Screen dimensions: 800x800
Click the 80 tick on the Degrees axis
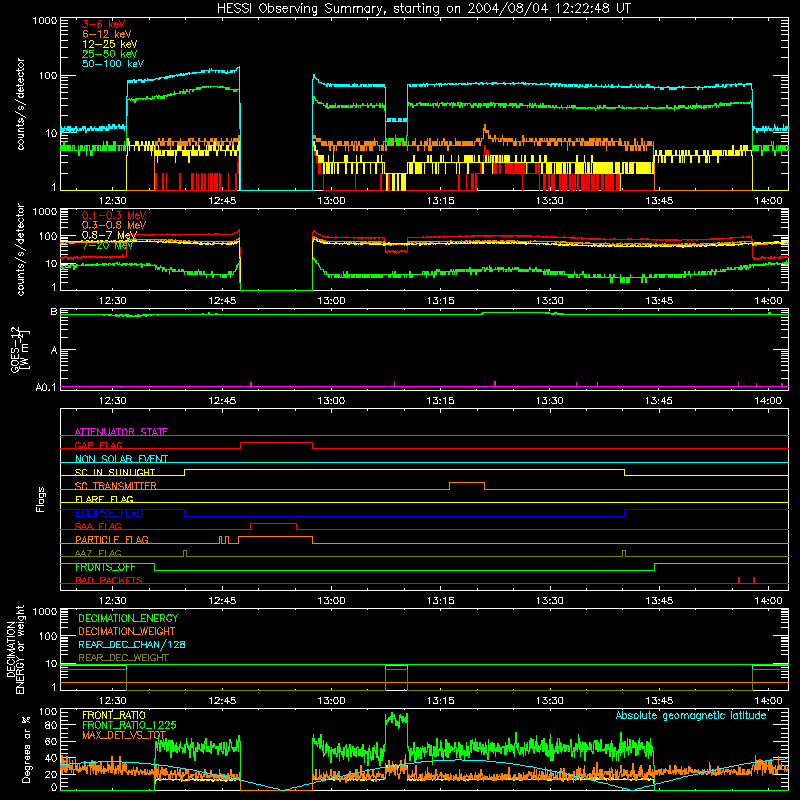coord(51,725)
